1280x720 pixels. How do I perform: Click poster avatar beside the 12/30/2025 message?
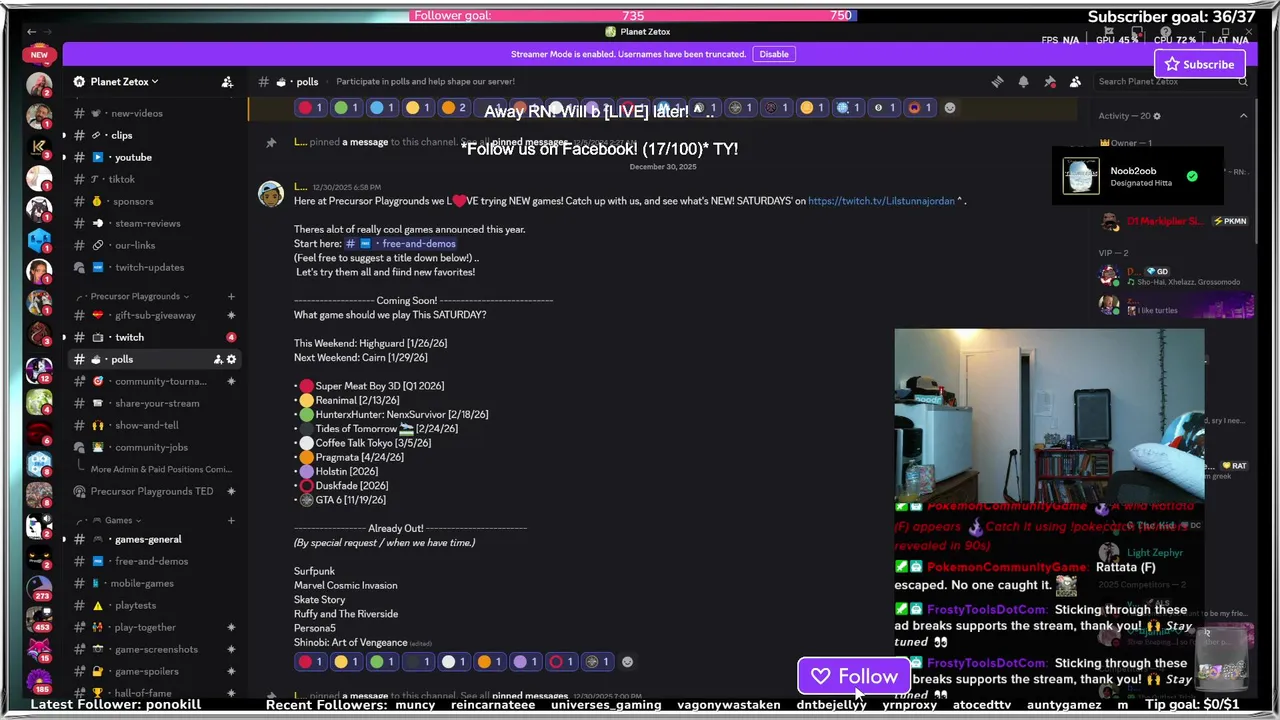pyautogui.click(x=270, y=193)
